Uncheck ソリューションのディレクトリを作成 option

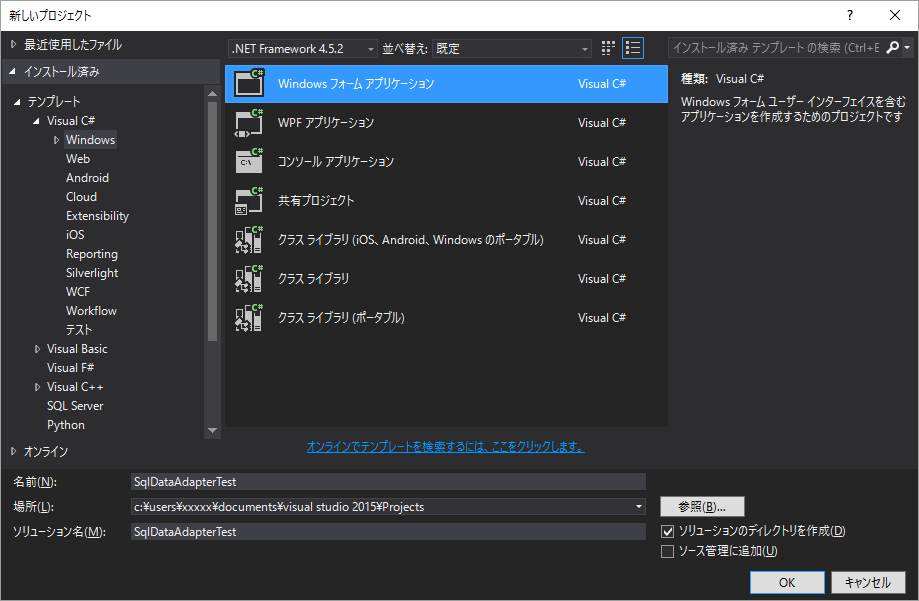tap(668, 531)
